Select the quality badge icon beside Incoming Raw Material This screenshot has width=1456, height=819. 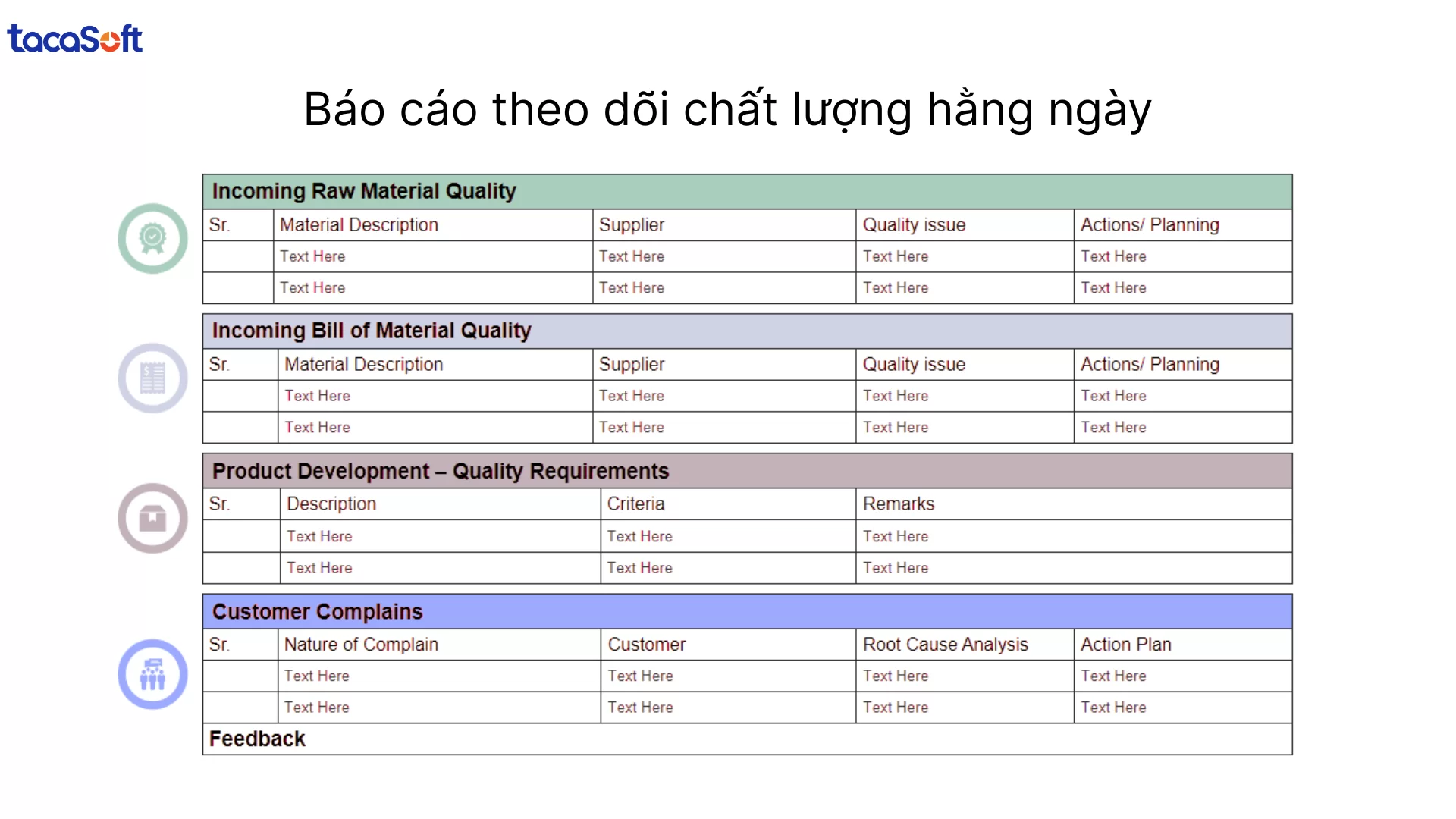(152, 238)
